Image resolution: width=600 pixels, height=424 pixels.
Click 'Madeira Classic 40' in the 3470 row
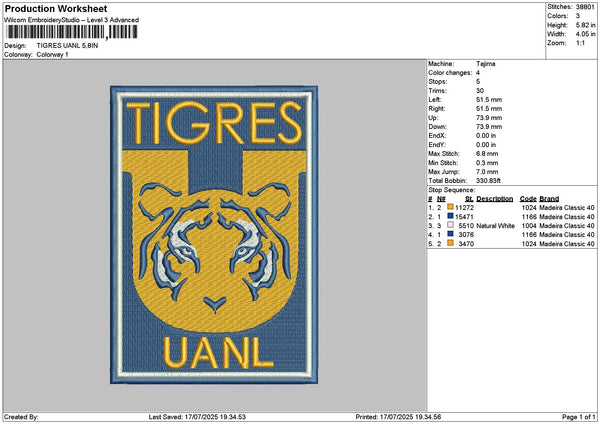pyautogui.click(x=567, y=244)
